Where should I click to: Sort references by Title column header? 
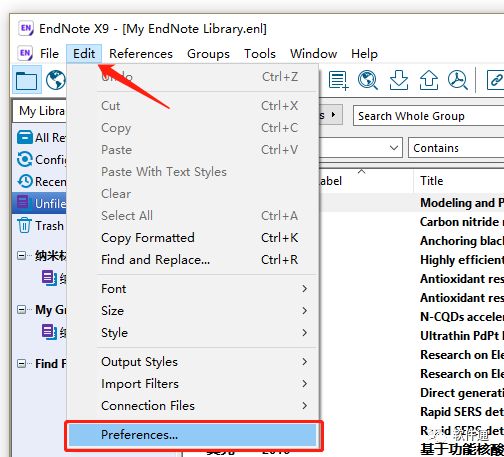point(459,181)
